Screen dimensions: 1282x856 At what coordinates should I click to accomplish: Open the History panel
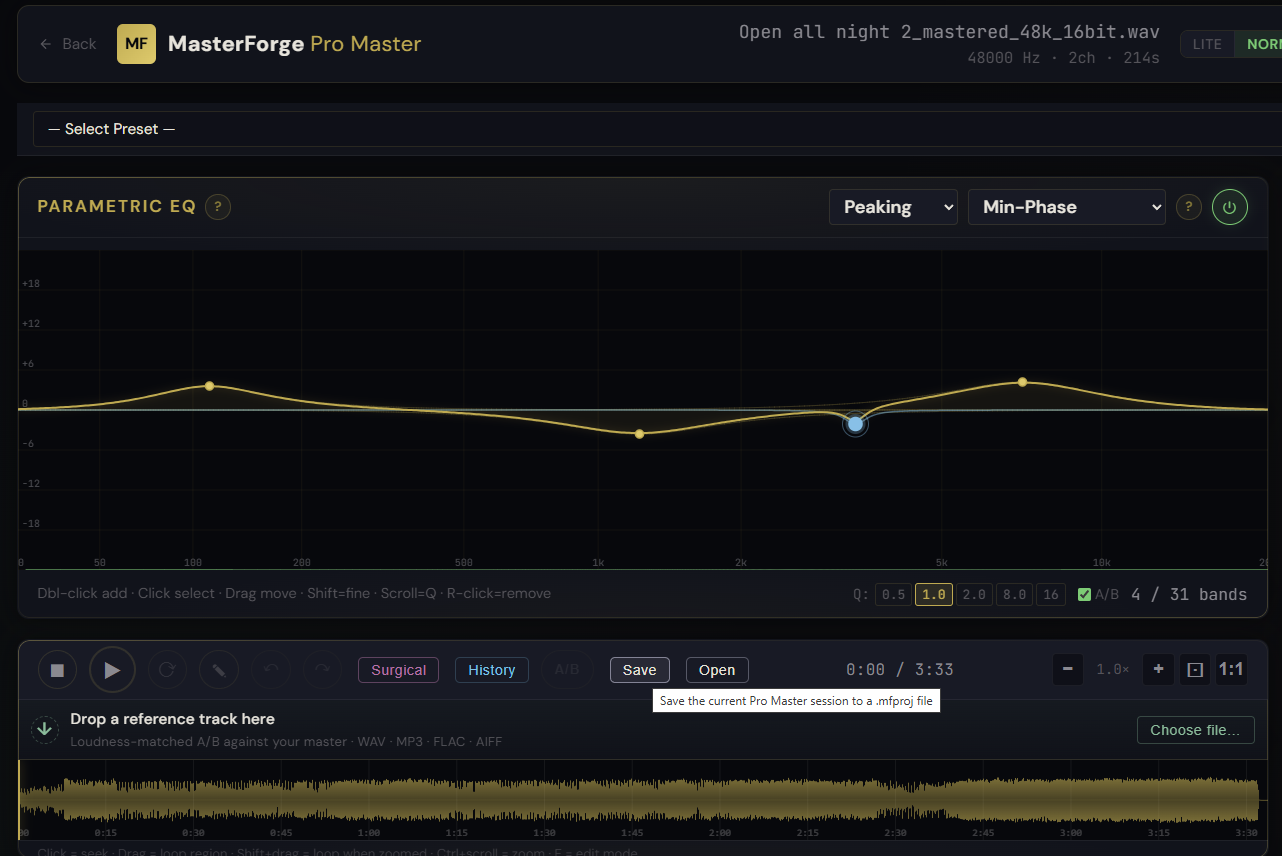[x=492, y=670]
